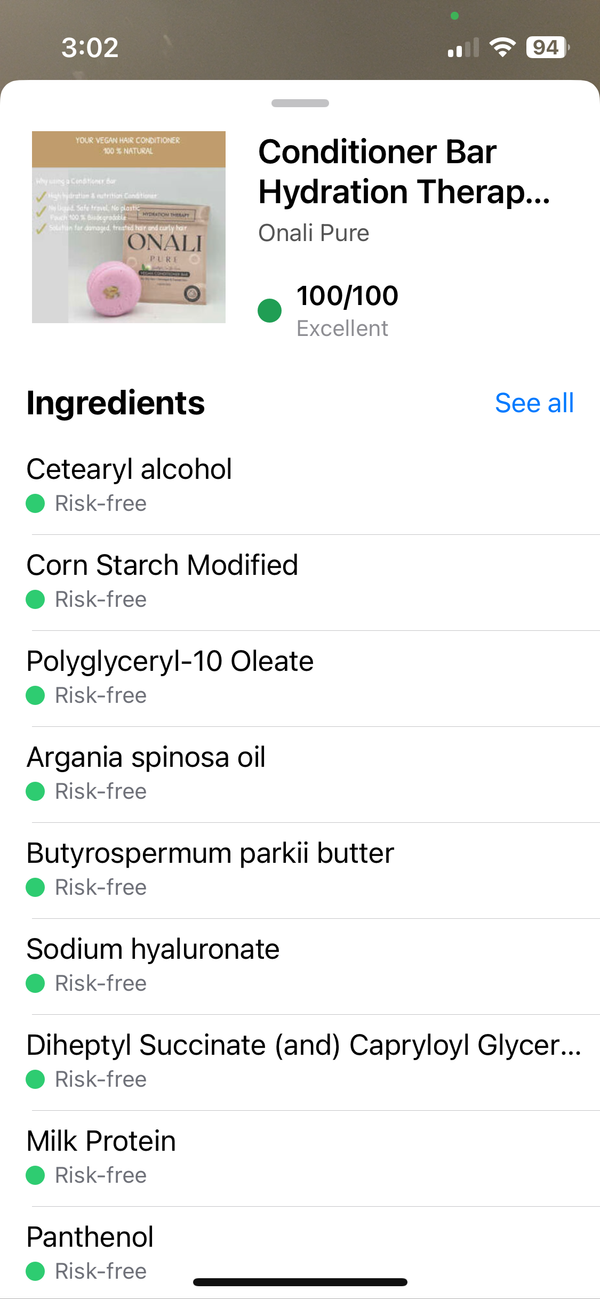Tap the Onali Pure brand name

313,233
